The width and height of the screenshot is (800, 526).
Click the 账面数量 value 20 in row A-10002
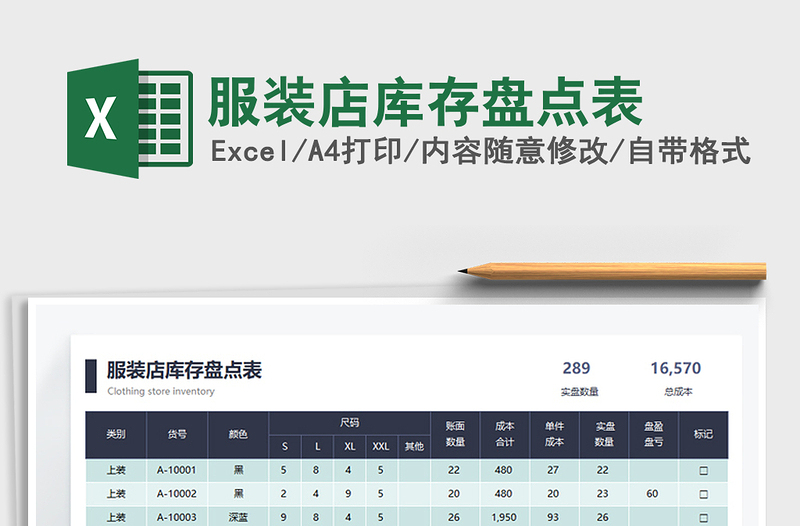pos(454,493)
